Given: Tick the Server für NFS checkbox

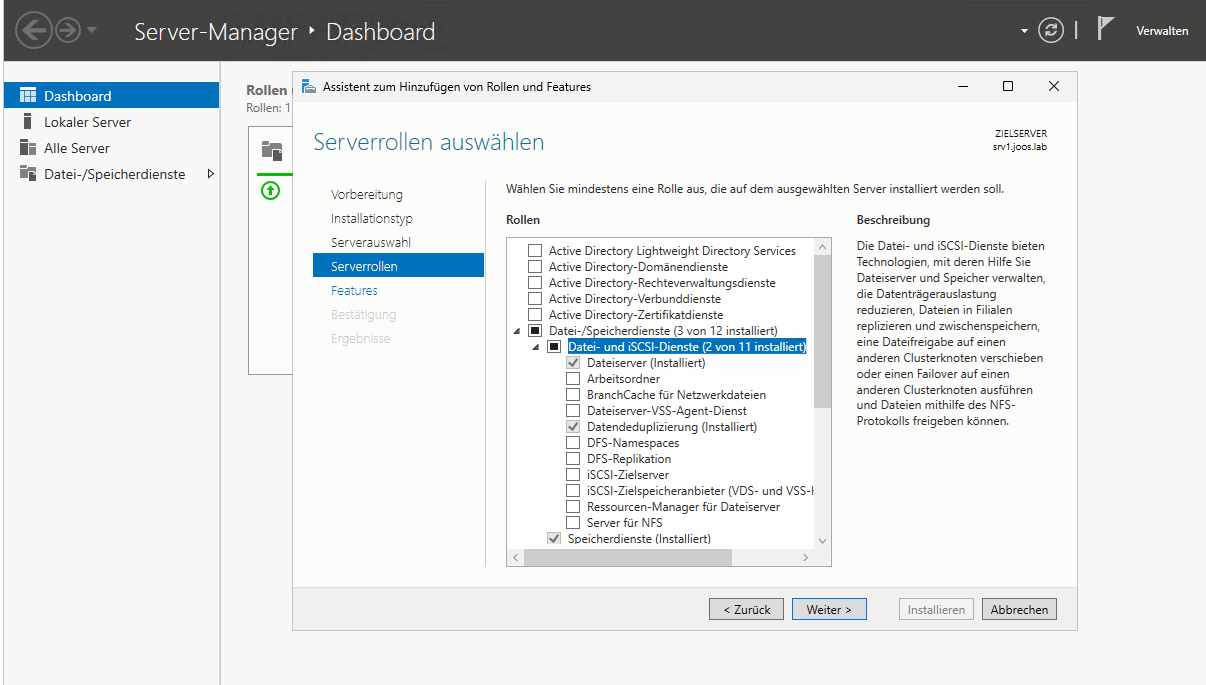Looking at the screenshot, I should click(573, 523).
